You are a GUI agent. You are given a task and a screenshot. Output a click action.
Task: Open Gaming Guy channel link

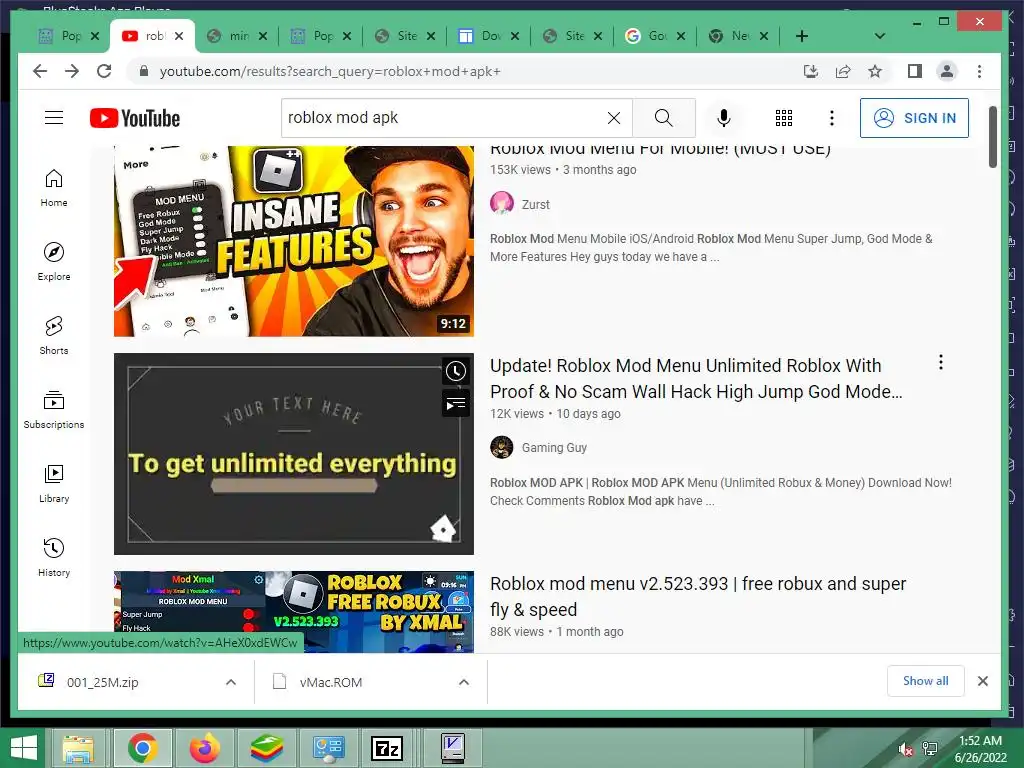point(554,448)
